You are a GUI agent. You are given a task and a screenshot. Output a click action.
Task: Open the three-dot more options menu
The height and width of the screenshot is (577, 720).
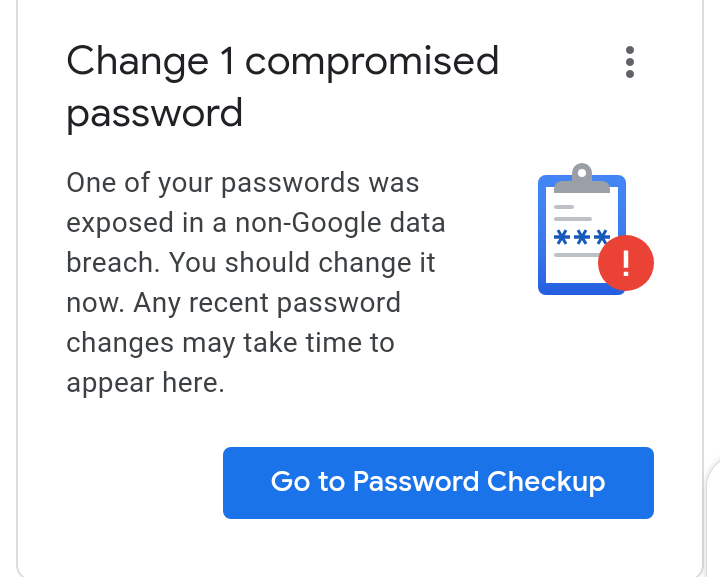pyautogui.click(x=630, y=62)
